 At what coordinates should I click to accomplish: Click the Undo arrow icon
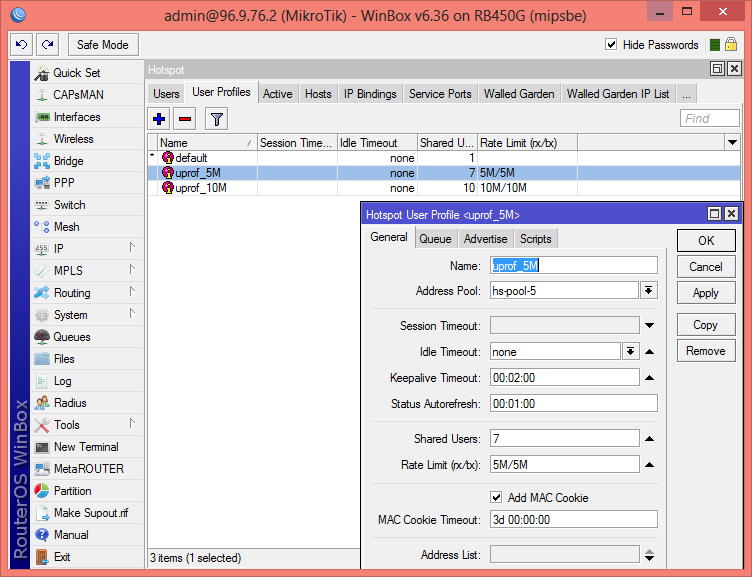click(x=21, y=45)
